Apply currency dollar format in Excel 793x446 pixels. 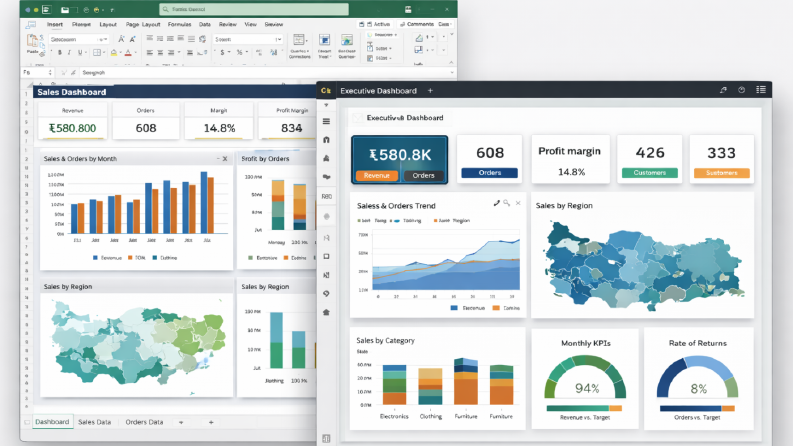[x=222, y=53]
